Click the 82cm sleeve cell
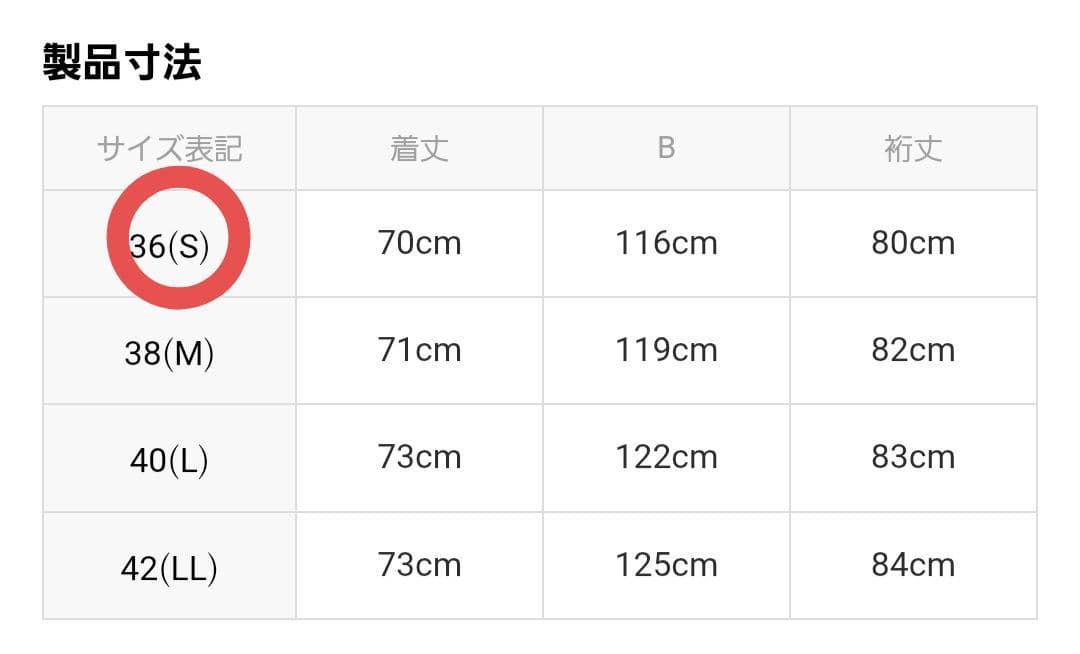1080x654 pixels. [x=913, y=350]
